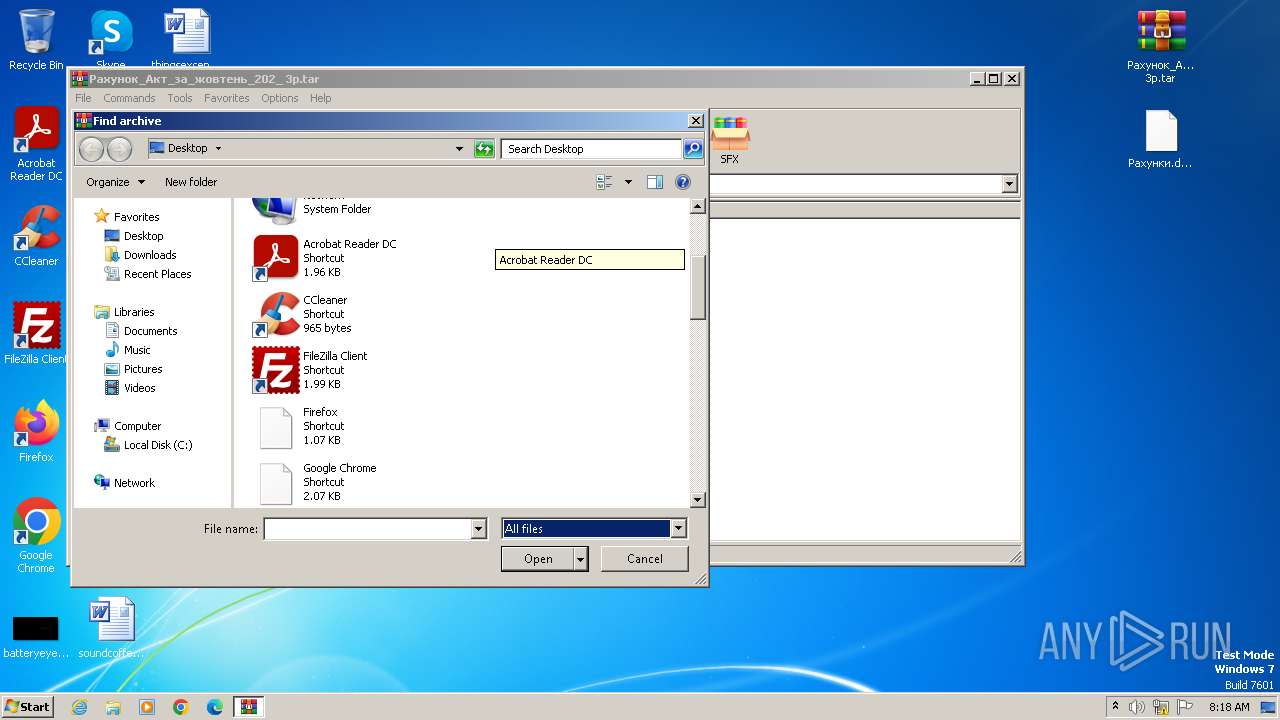This screenshot has height=720, width=1280.
Task: Expand the File name history dropdown
Action: [x=479, y=529]
